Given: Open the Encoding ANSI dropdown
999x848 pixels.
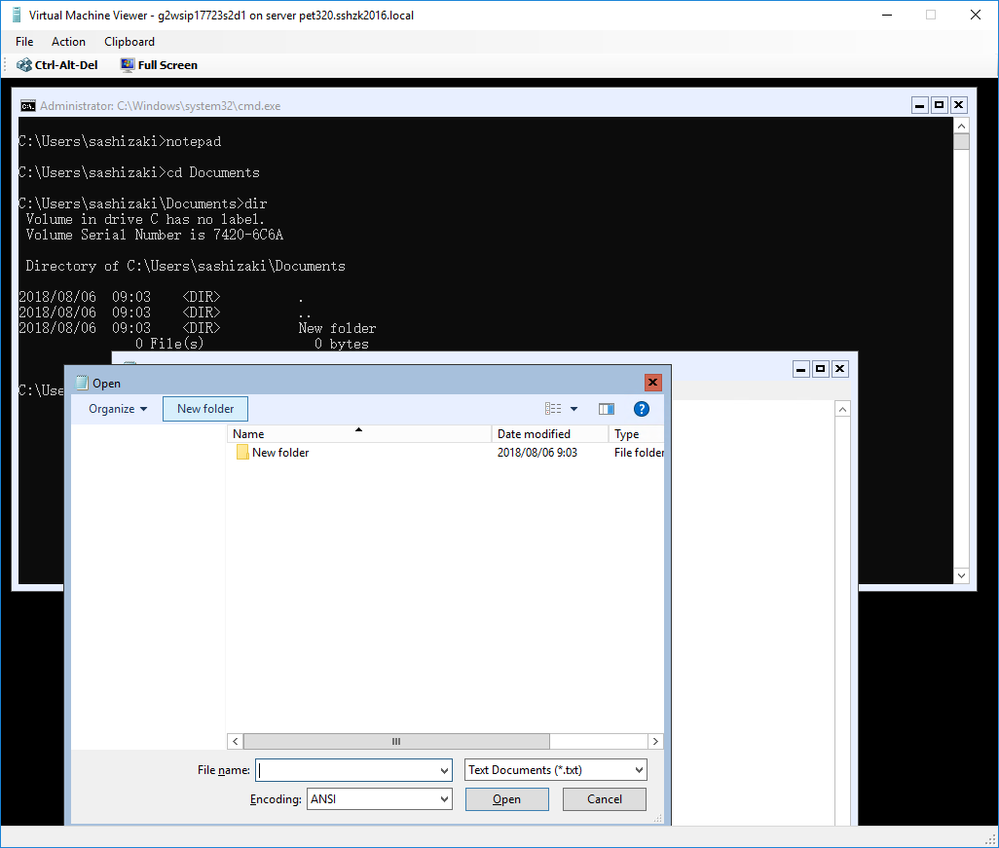Looking at the screenshot, I should tap(380, 799).
